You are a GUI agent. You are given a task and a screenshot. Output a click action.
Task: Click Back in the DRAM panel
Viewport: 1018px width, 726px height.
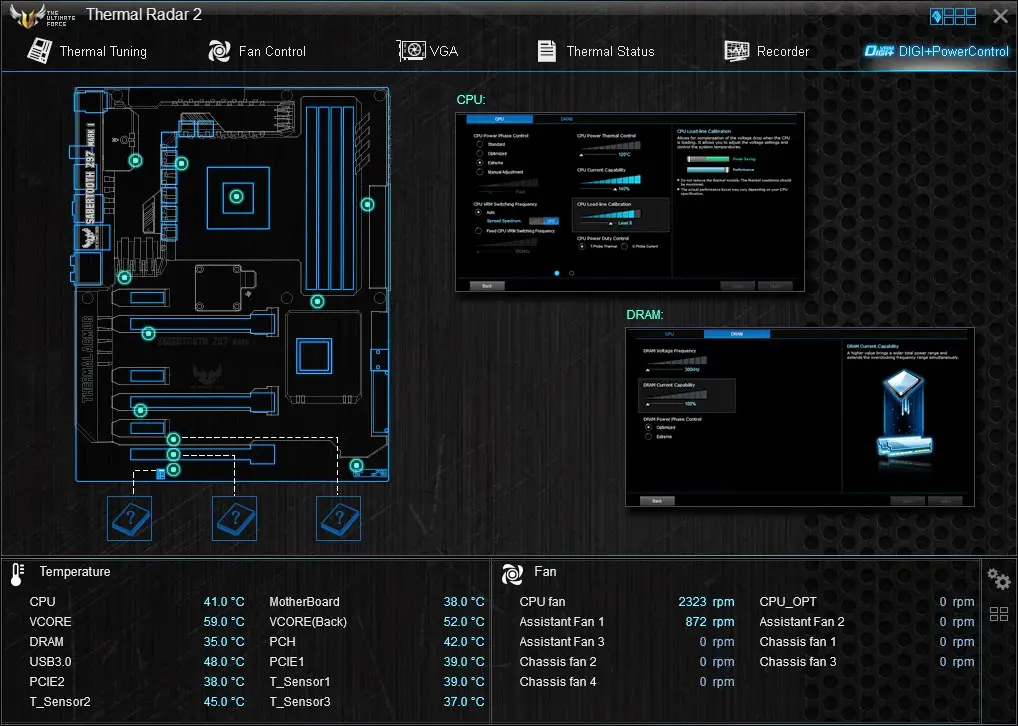(x=657, y=501)
